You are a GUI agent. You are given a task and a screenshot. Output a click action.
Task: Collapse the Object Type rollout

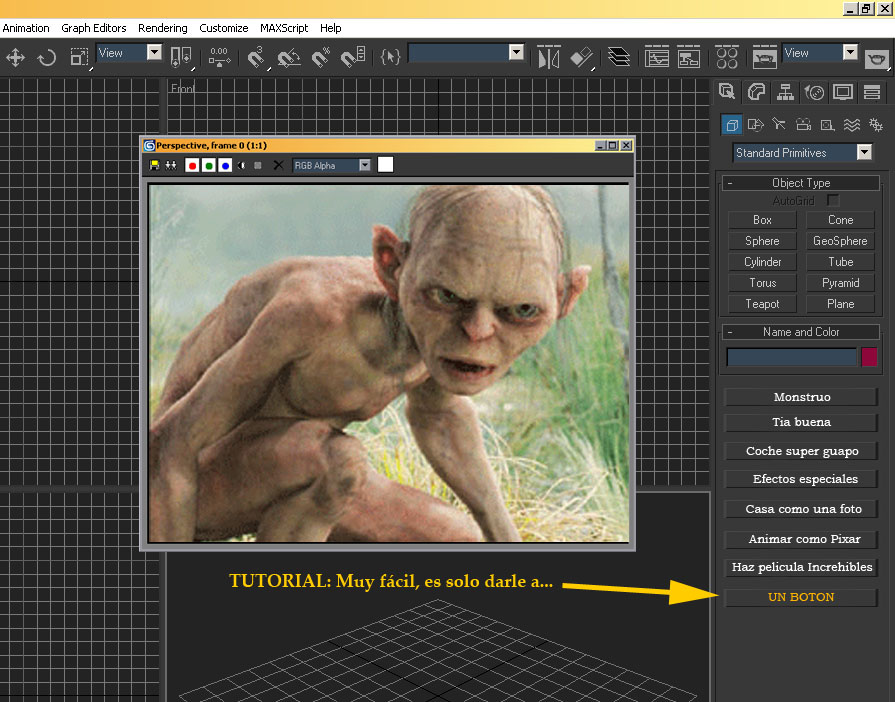[x=801, y=183]
